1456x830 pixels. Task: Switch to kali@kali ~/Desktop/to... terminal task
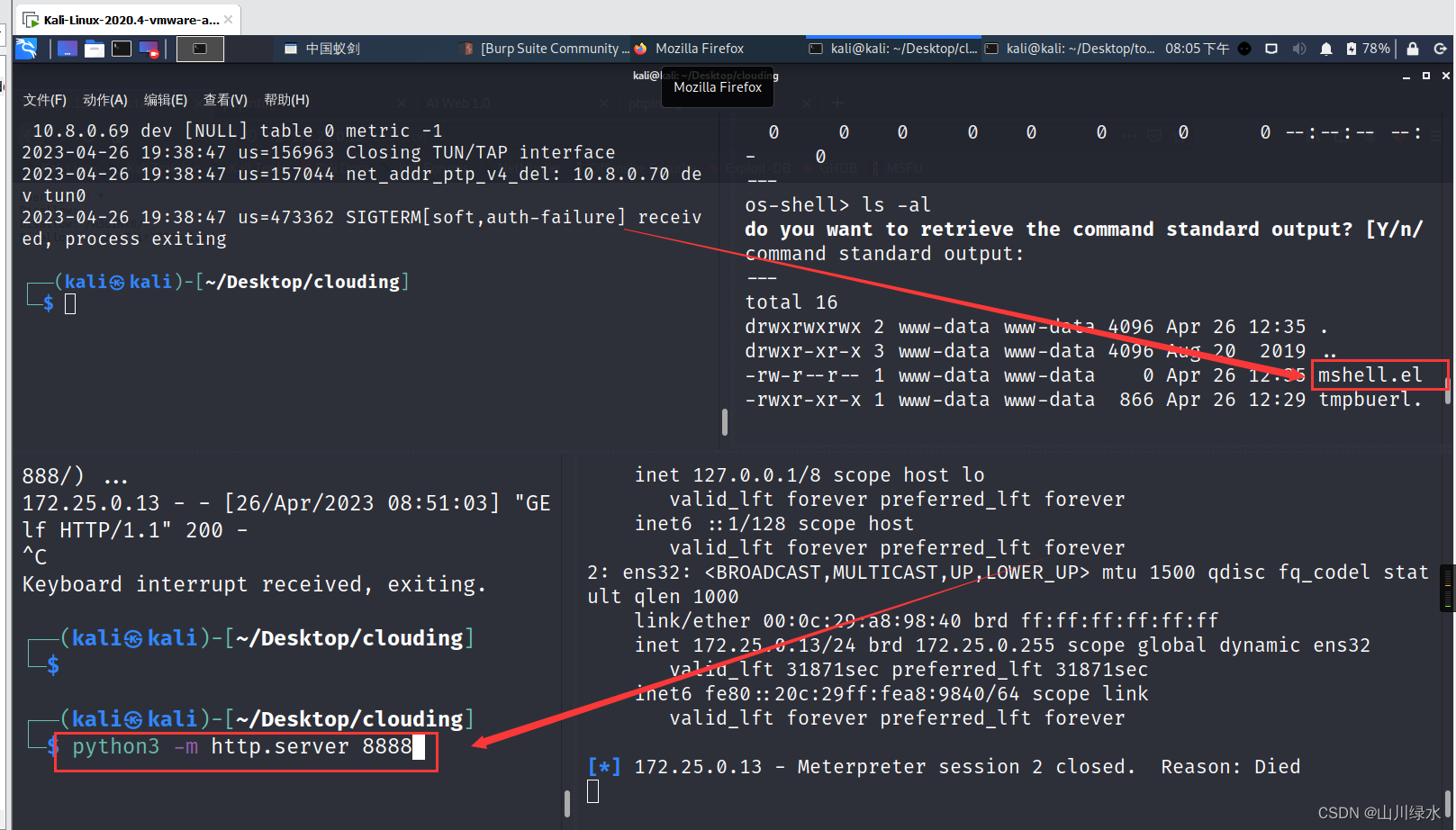click(1070, 49)
